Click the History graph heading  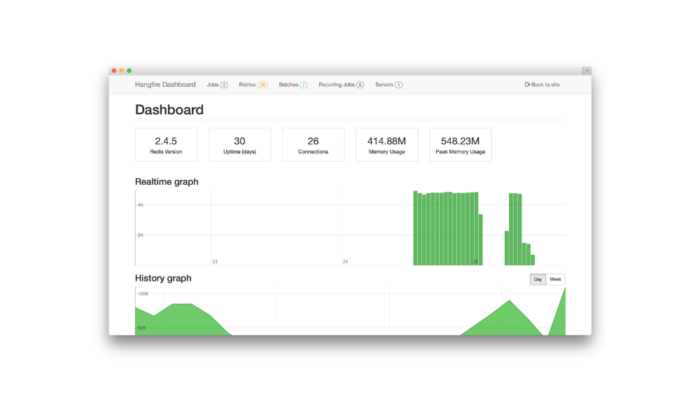click(x=163, y=278)
